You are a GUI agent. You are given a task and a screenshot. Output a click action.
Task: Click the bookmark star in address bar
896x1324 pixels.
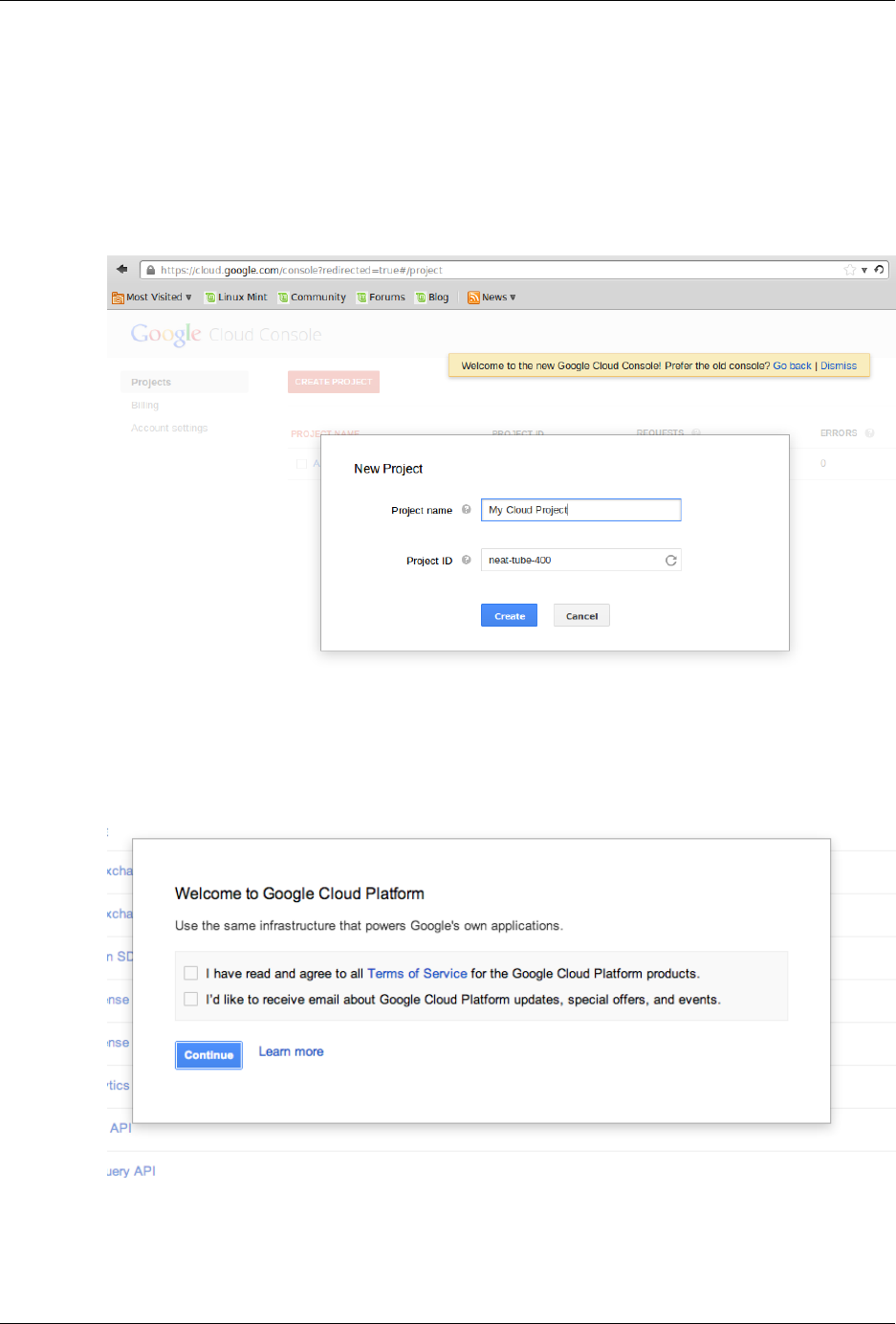pyautogui.click(x=849, y=270)
